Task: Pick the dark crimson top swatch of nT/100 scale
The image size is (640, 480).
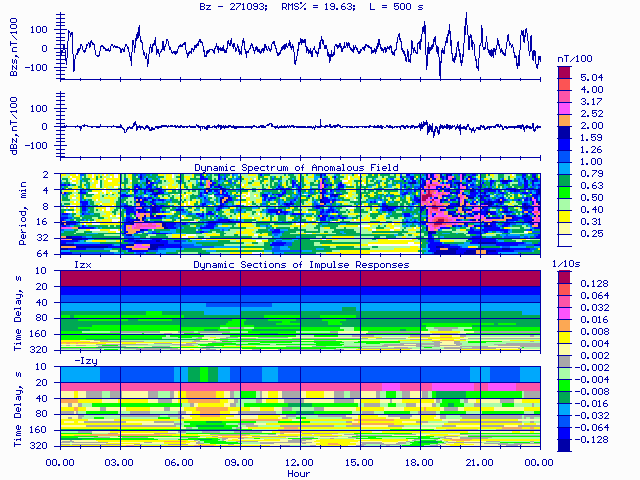Action: coord(564,73)
